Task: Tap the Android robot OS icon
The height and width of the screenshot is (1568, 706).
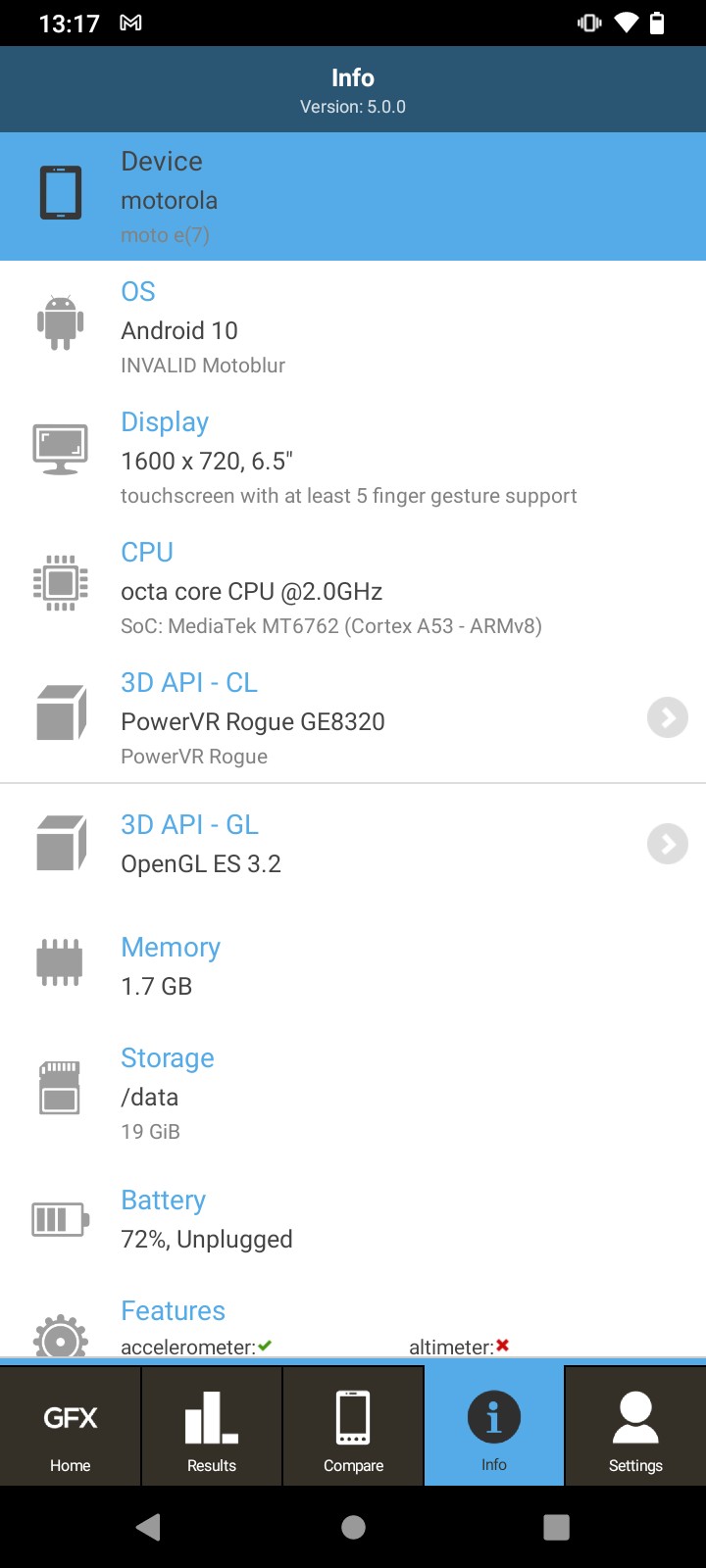Action: coord(61,322)
